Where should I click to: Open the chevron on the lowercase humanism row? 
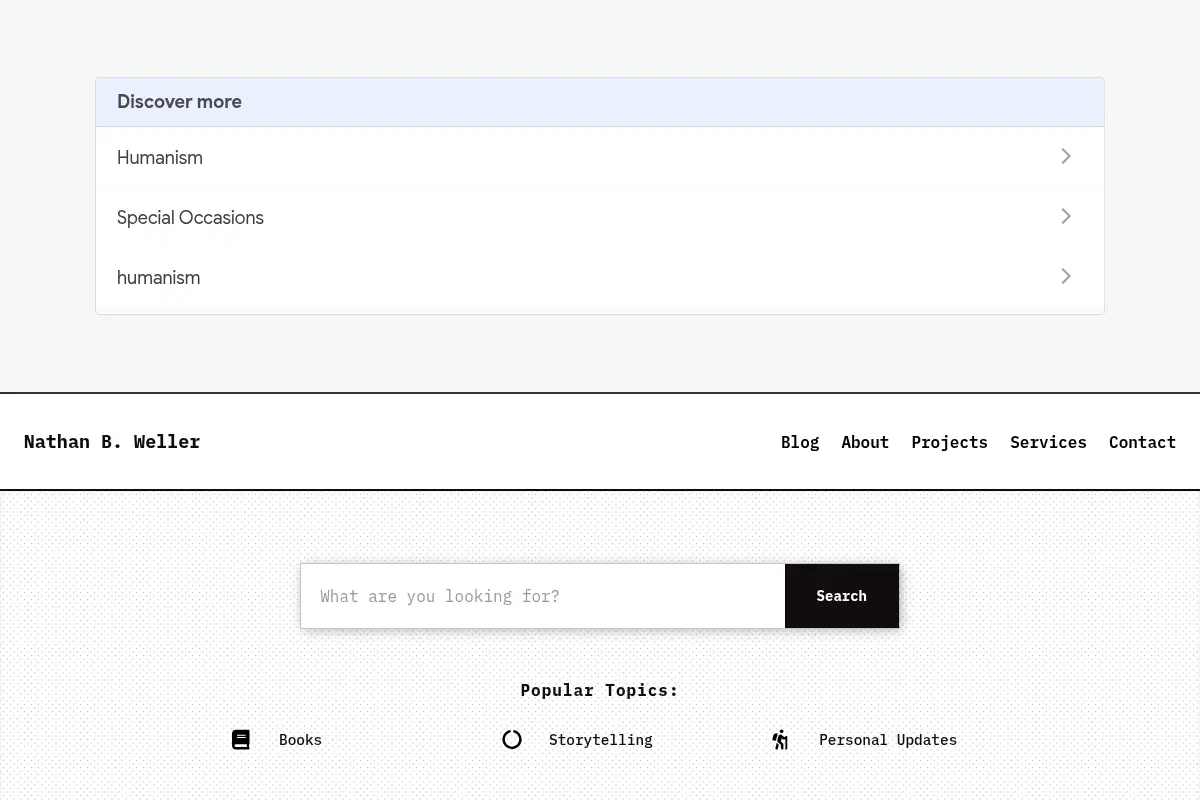[x=1066, y=276]
